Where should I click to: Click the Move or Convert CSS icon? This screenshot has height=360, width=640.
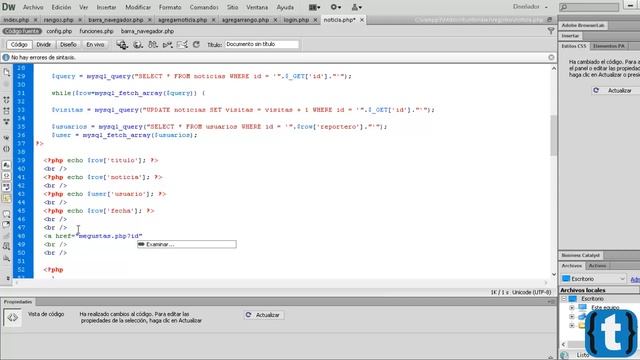(x=7, y=258)
